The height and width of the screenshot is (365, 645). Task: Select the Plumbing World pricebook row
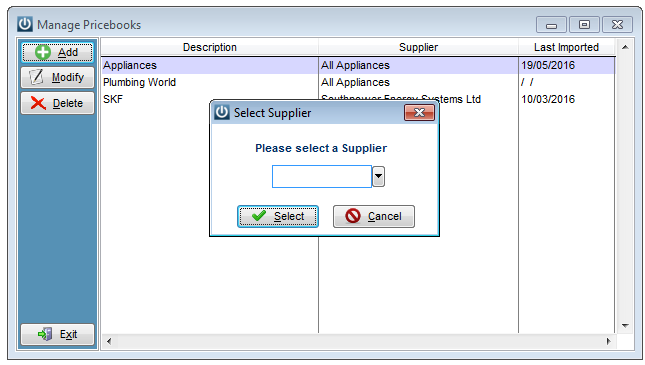coord(358,82)
